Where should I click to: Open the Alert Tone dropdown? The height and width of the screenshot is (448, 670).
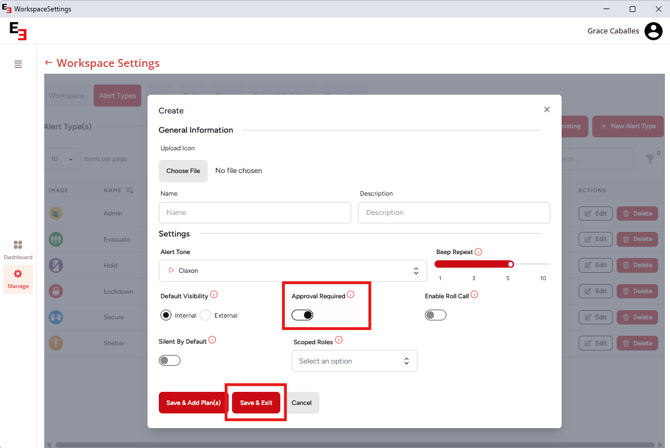(x=292, y=271)
